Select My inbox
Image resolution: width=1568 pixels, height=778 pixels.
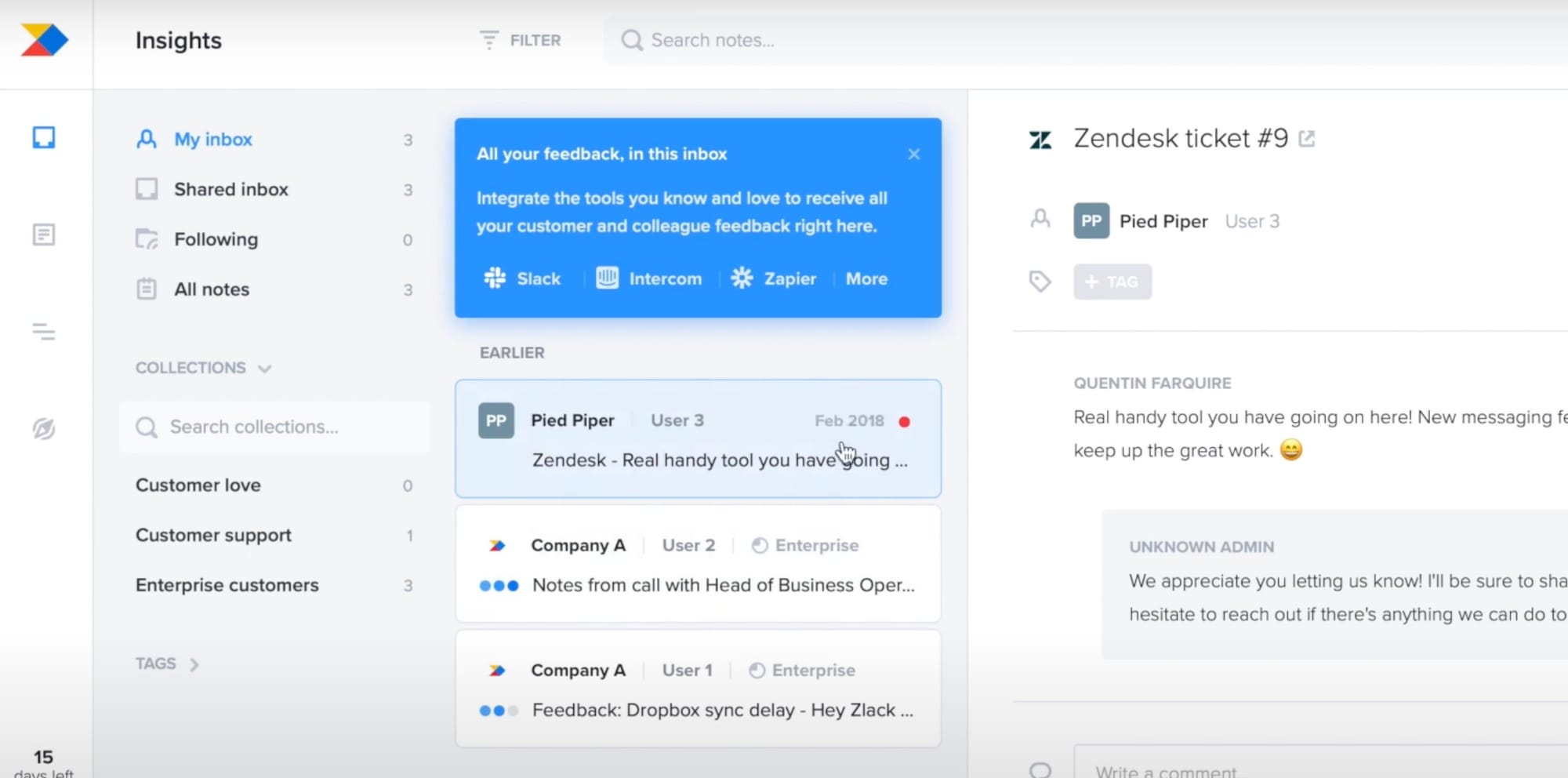tap(274, 140)
